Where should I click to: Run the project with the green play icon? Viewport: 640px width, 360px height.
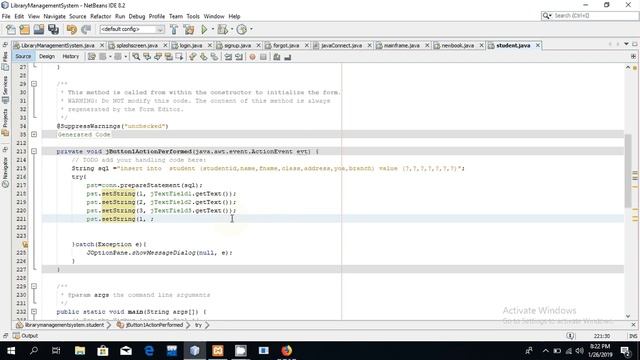pos(204,29)
